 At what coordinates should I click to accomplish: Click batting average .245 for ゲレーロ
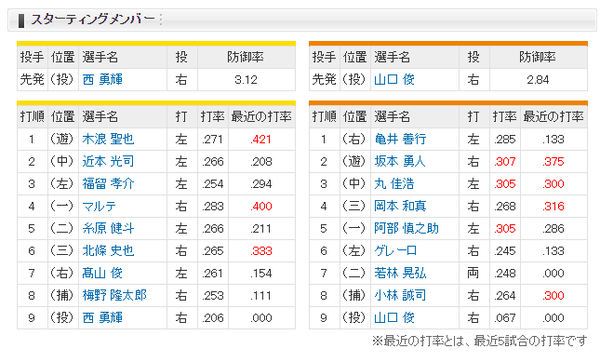tap(504, 251)
